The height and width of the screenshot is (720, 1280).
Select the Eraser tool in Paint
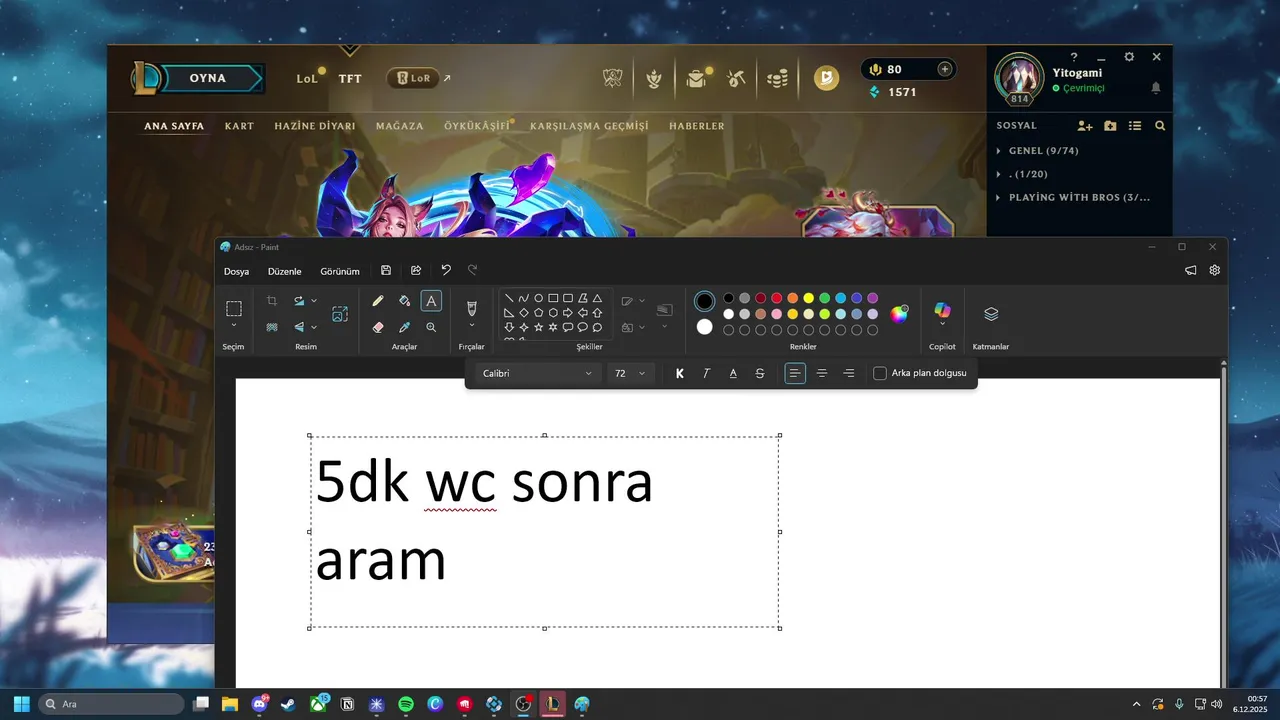coord(378,327)
